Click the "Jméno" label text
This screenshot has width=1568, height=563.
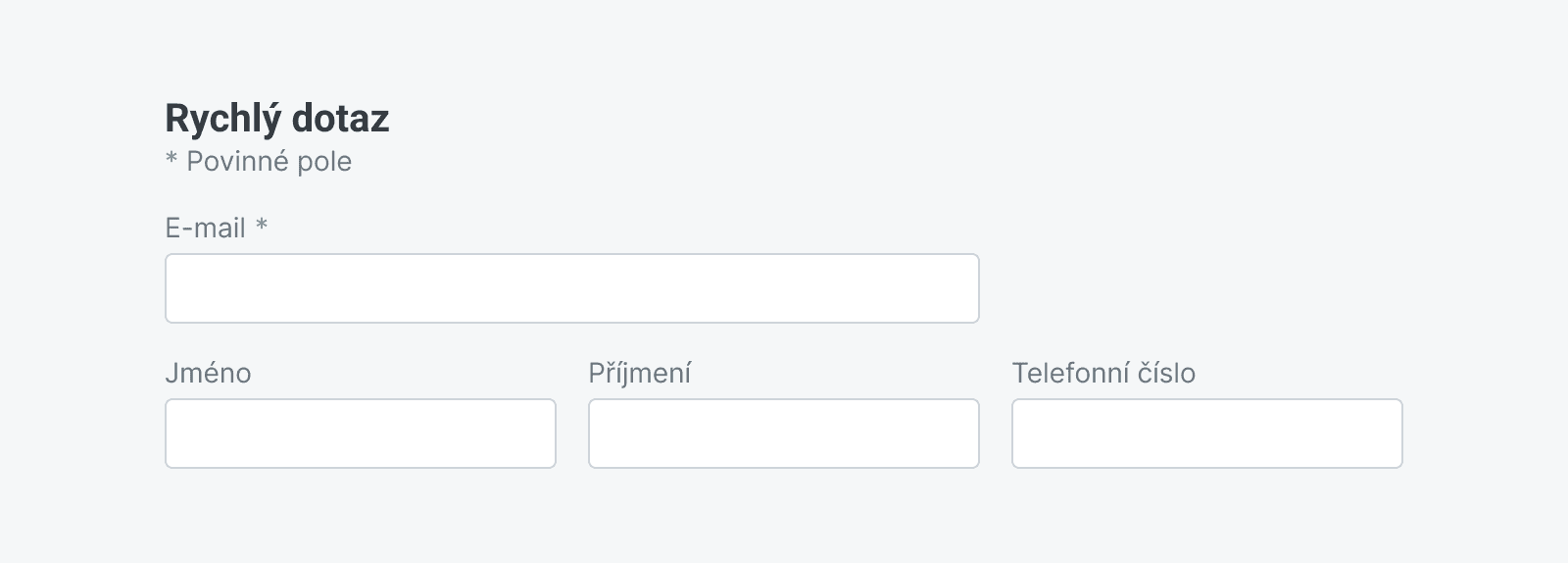208,374
